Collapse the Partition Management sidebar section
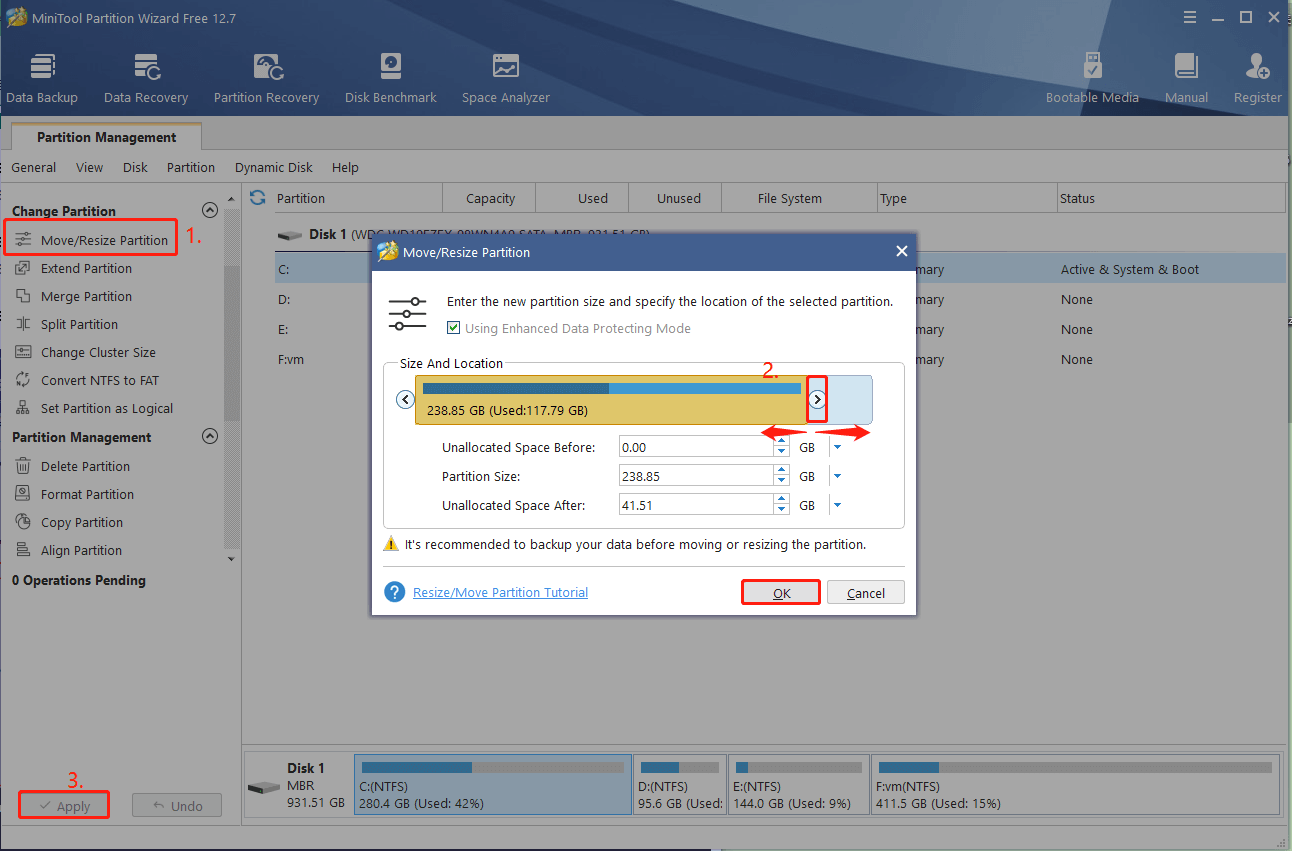1292x851 pixels. point(210,436)
